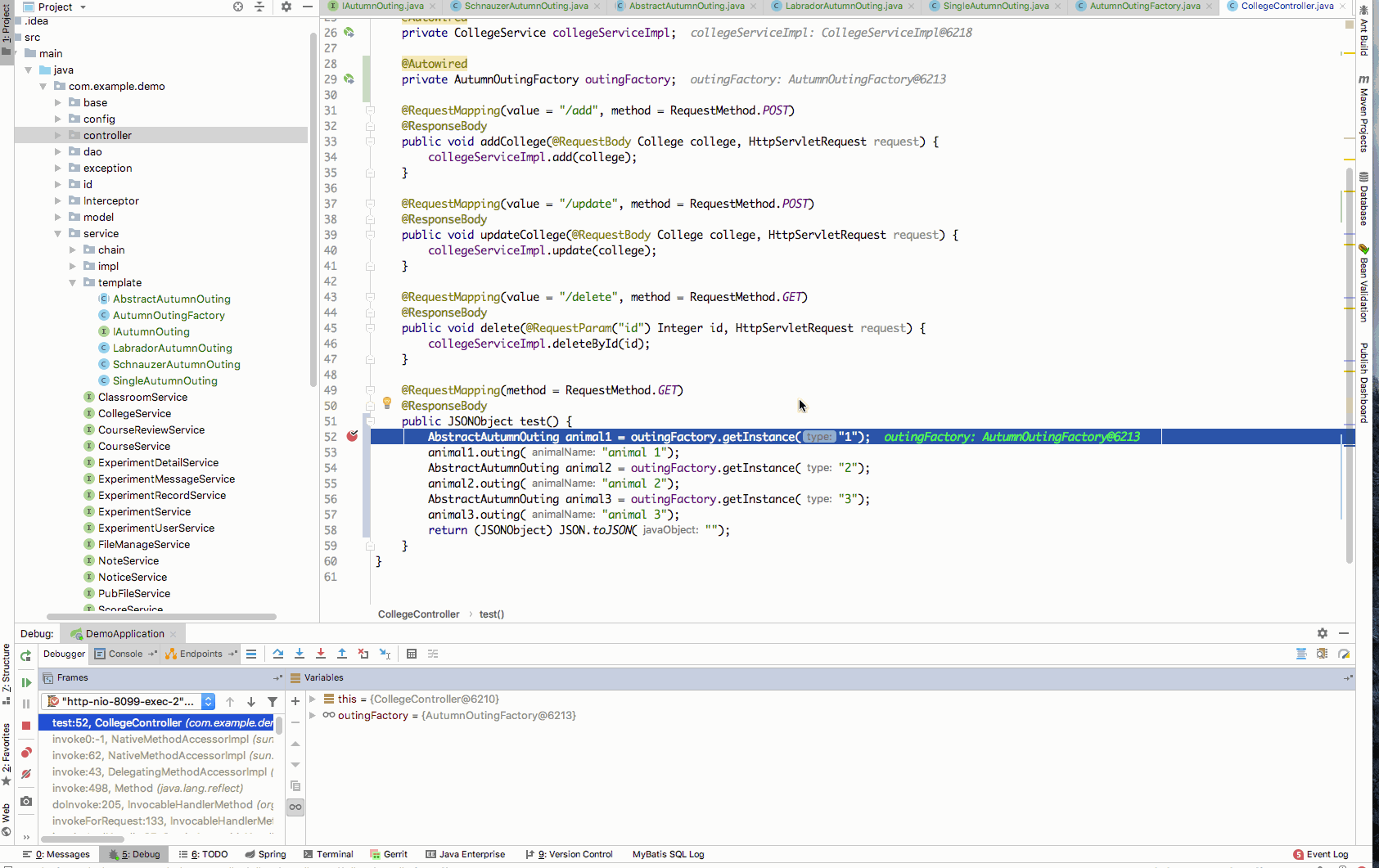Open thread selector dropdown http-nio-8099-exec-2
This screenshot has width=1379, height=868.
tap(130, 701)
